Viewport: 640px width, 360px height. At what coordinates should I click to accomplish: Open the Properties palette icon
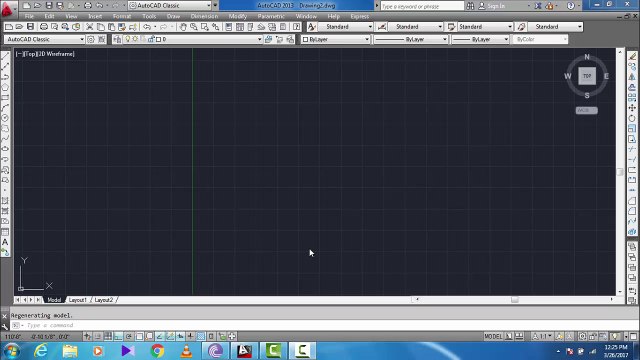pos(229,27)
